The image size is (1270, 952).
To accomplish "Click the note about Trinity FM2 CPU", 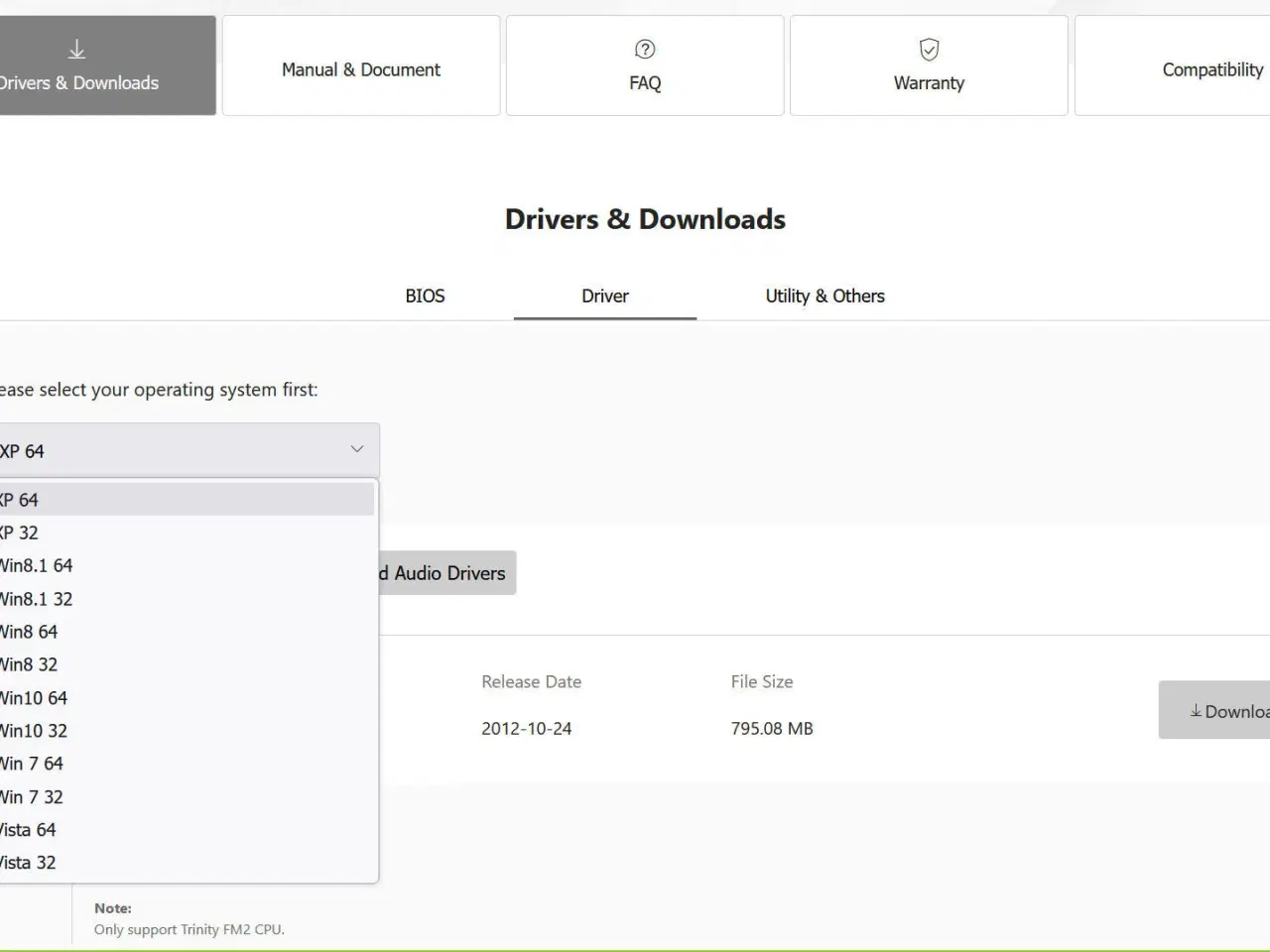I will coord(190,929).
